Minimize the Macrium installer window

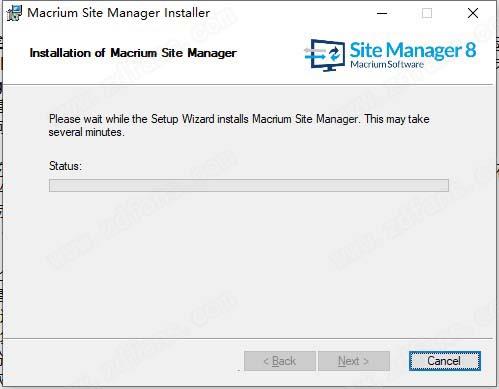(382, 13)
